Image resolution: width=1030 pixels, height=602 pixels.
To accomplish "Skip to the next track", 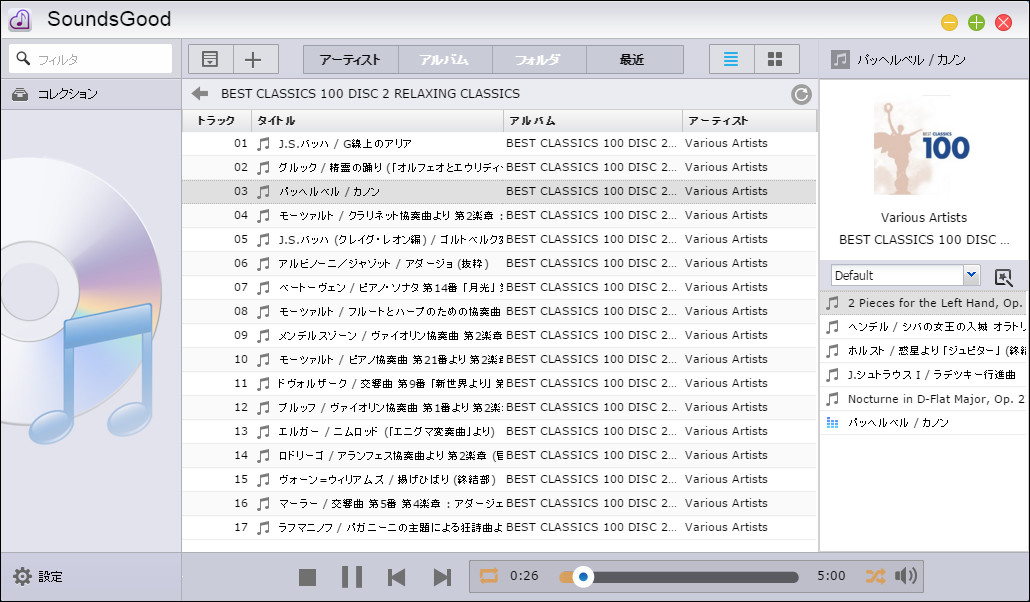I will point(441,576).
